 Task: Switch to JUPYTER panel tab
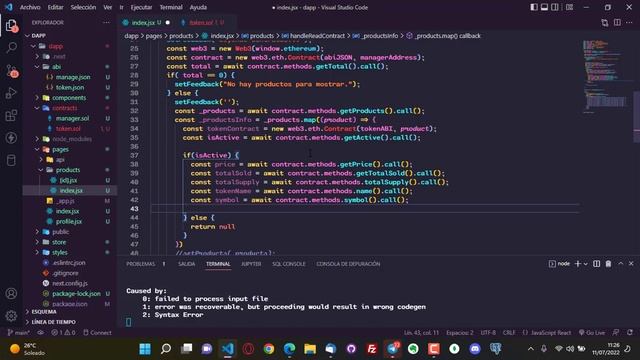pos(251,264)
